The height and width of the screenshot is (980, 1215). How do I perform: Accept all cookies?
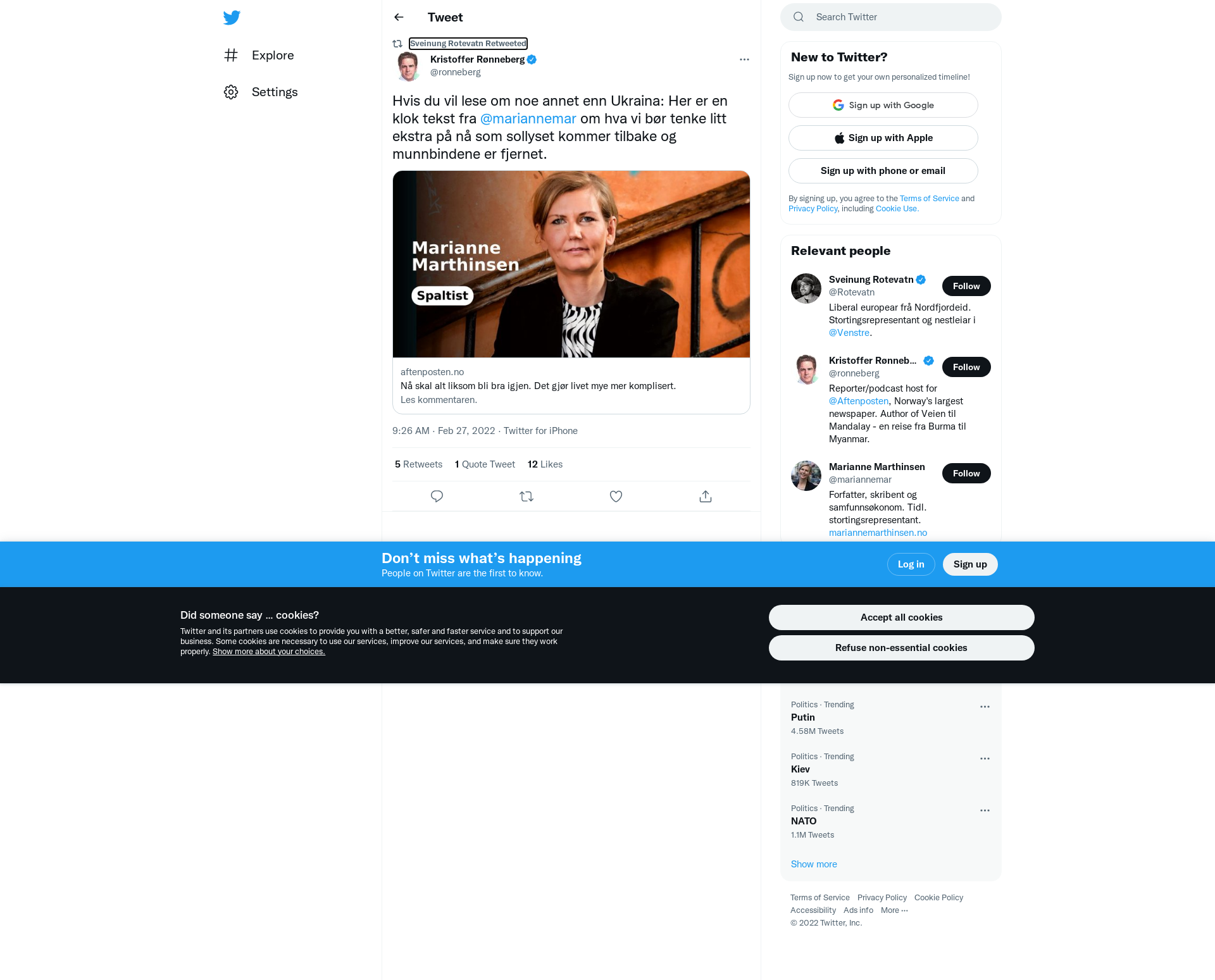click(x=901, y=617)
